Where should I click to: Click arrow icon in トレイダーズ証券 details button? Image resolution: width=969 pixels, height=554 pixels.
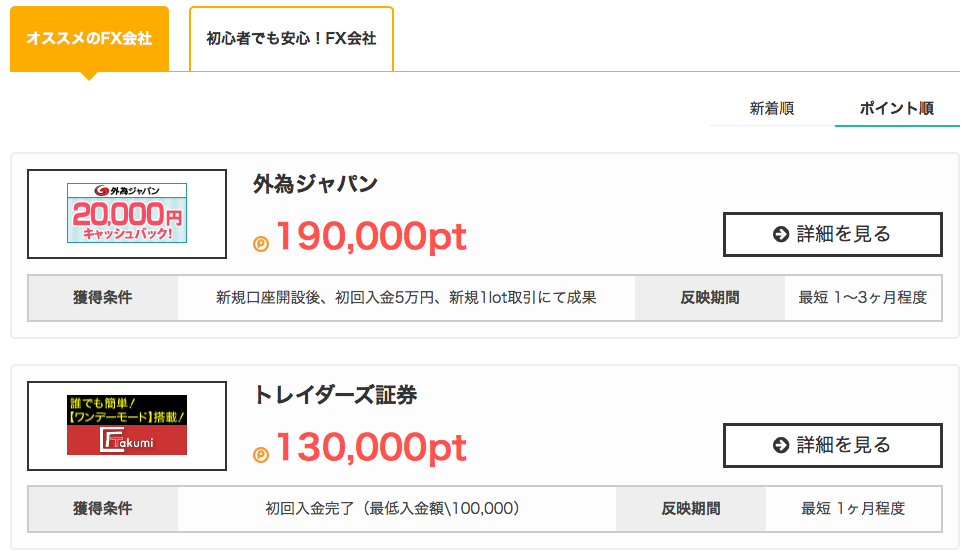pyautogui.click(x=781, y=445)
